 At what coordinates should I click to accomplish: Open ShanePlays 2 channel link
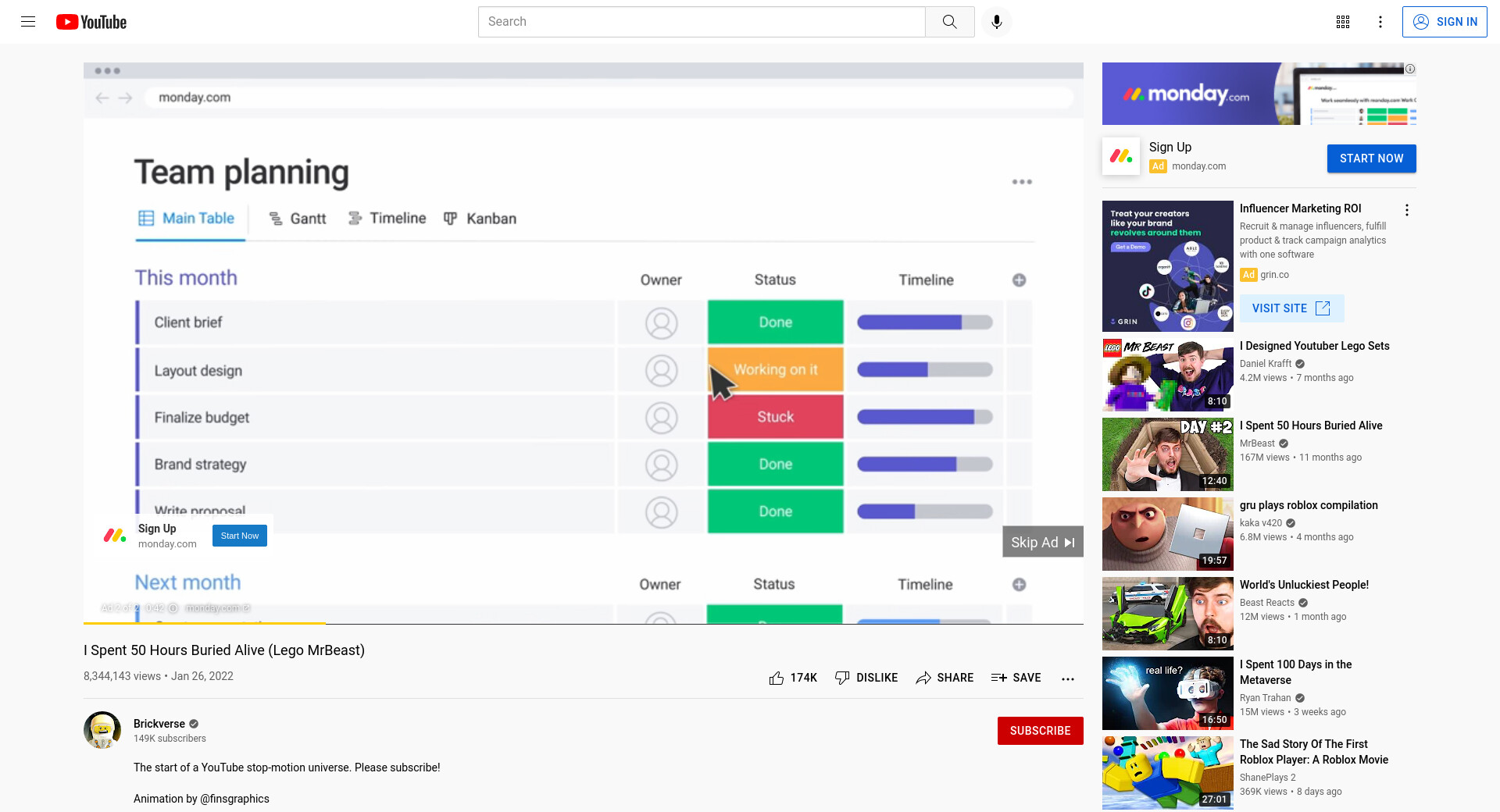(x=1267, y=778)
